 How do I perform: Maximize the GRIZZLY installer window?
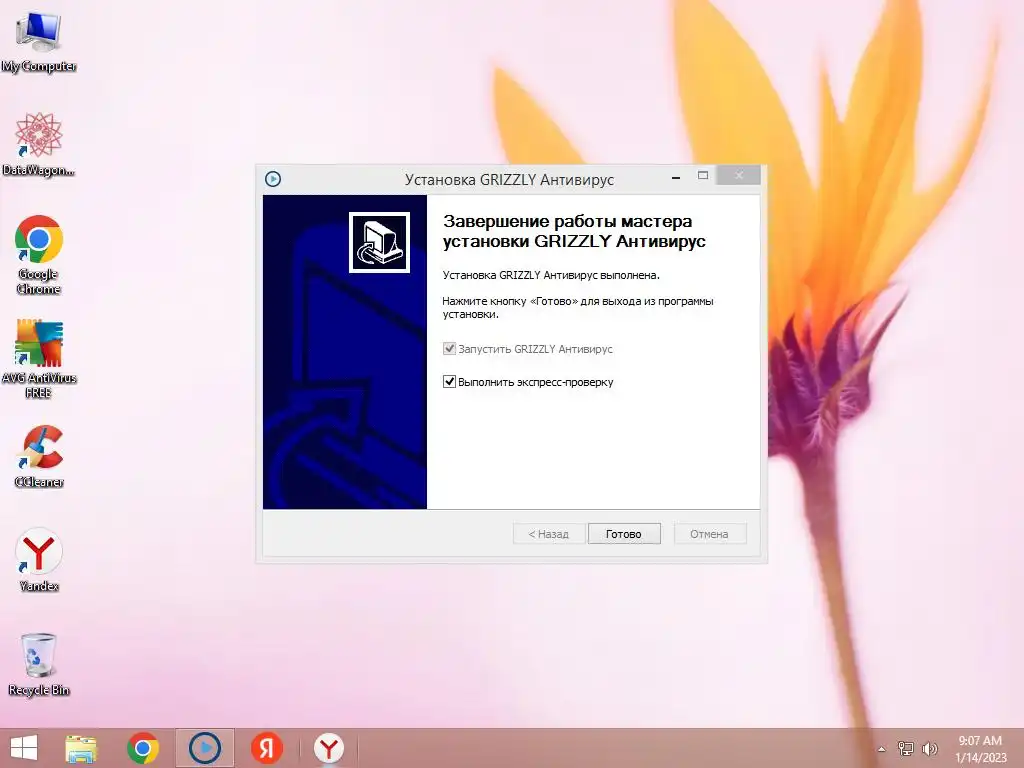coord(703,176)
